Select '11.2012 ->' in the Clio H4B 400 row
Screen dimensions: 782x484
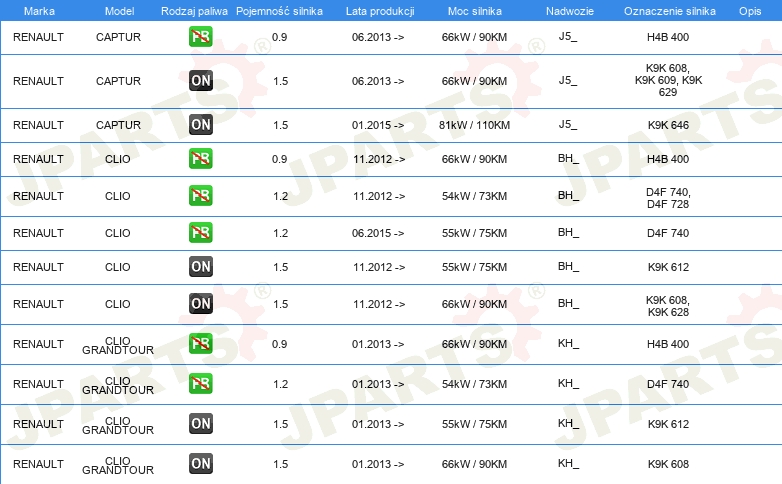coord(379,159)
